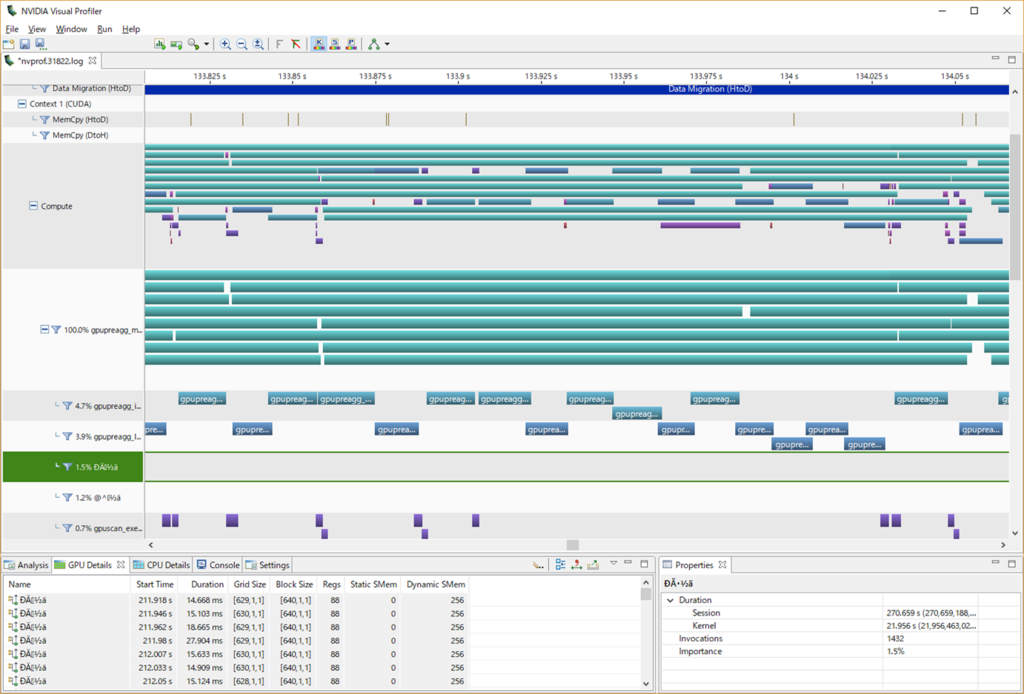Screen dimensions: 1024x694
Task: Collapse the Context 1 (CUDA) tree node
Action: tap(22, 104)
